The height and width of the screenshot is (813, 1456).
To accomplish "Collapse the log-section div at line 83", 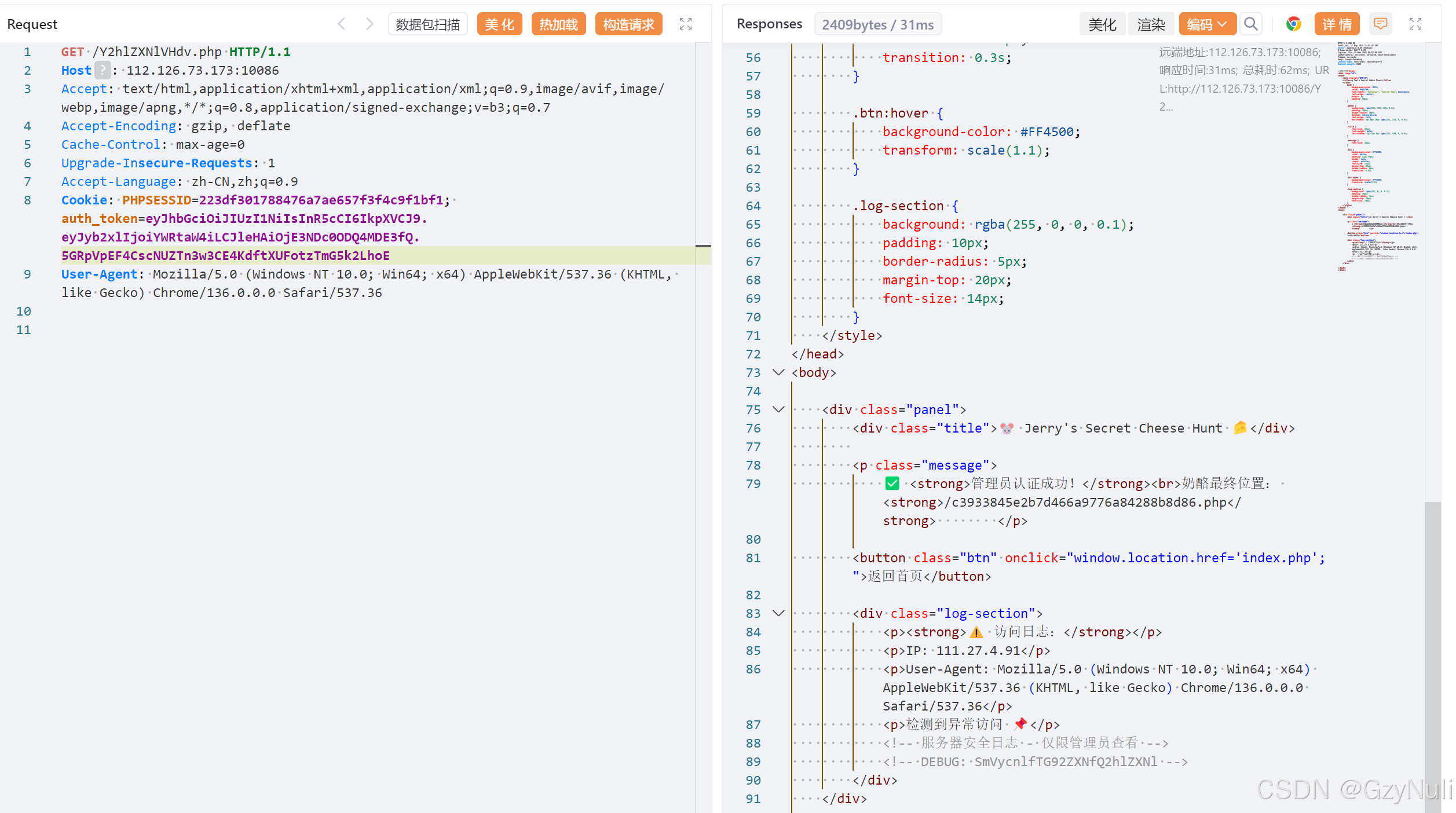I will pyautogui.click(x=778, y=613).
